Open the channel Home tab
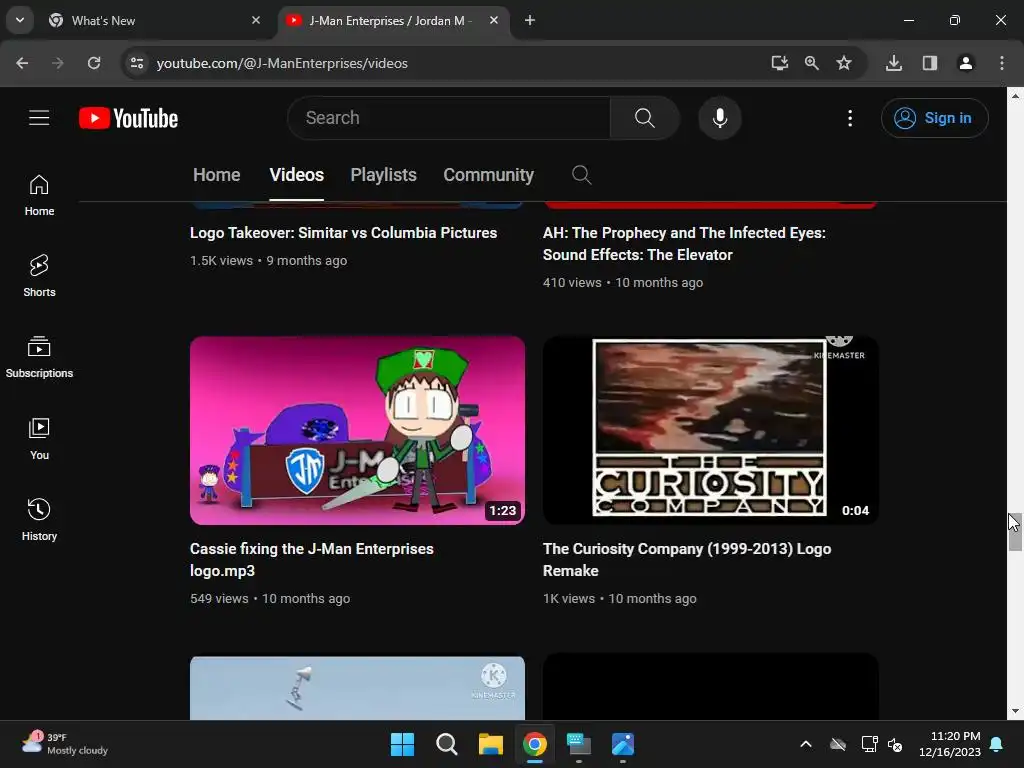 (x=216, y=174)
